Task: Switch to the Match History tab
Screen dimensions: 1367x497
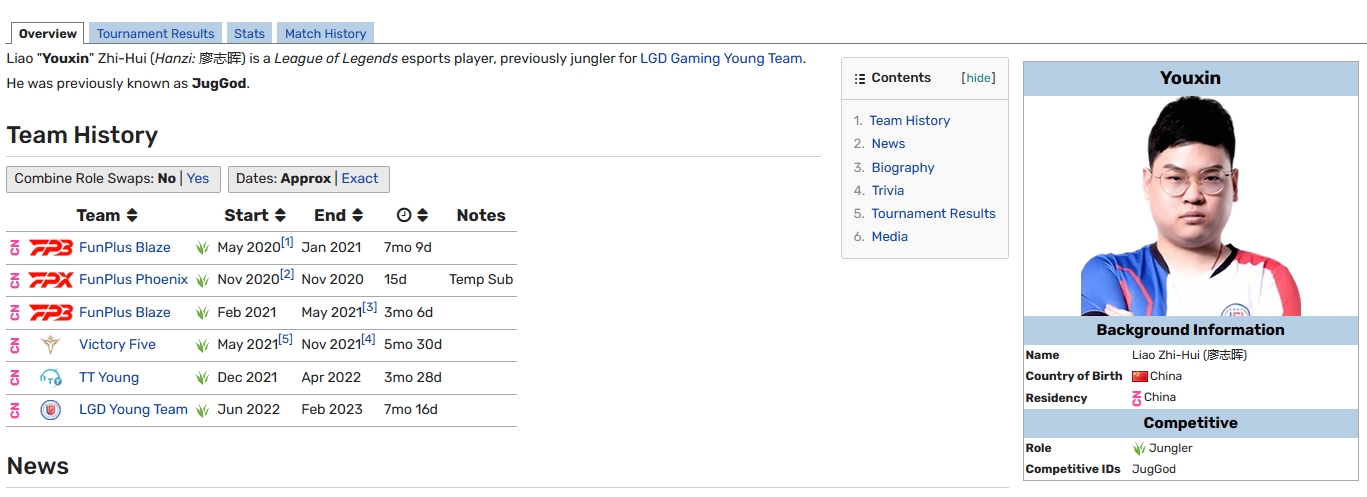Action: [x=325, y=34]
